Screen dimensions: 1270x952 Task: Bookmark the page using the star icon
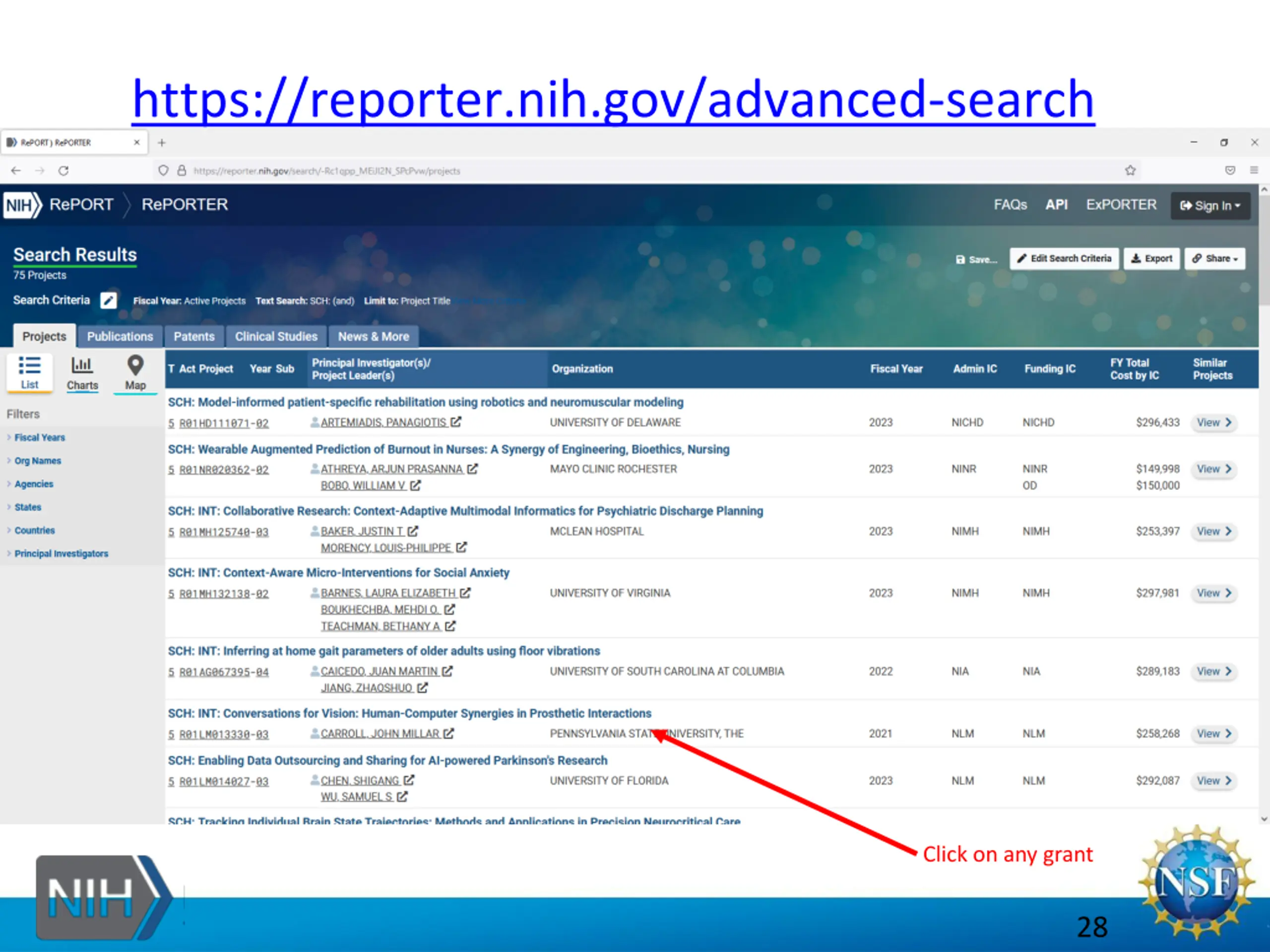(x=1131, y=171)
